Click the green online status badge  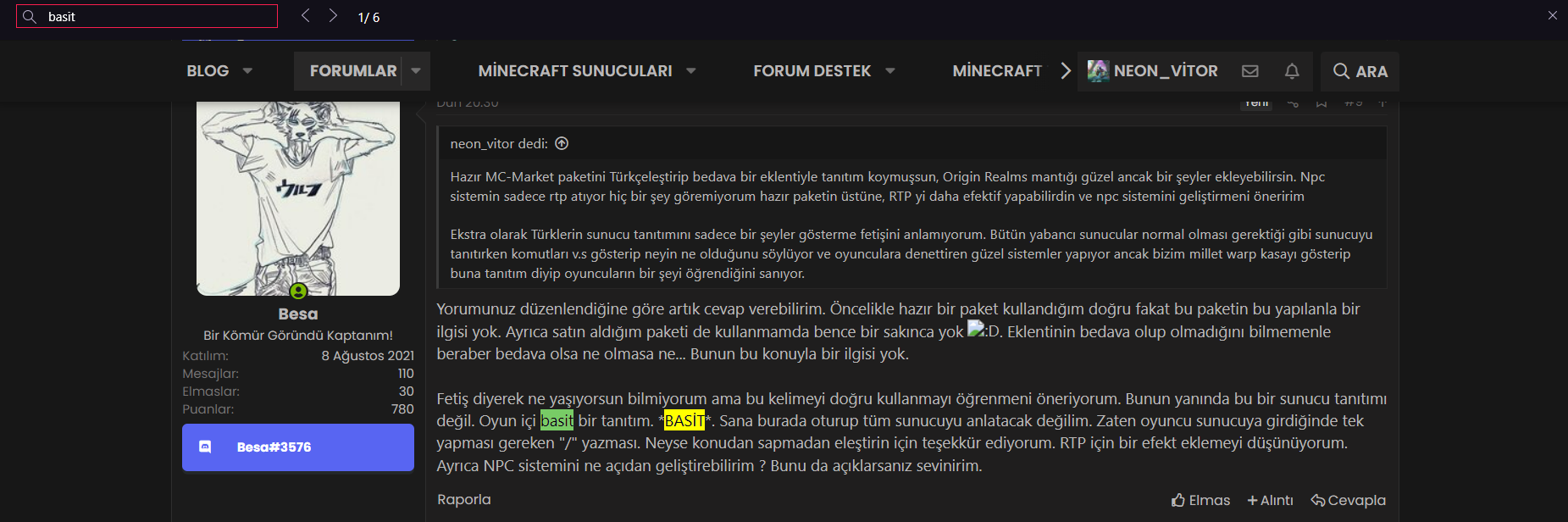point(298,292)
